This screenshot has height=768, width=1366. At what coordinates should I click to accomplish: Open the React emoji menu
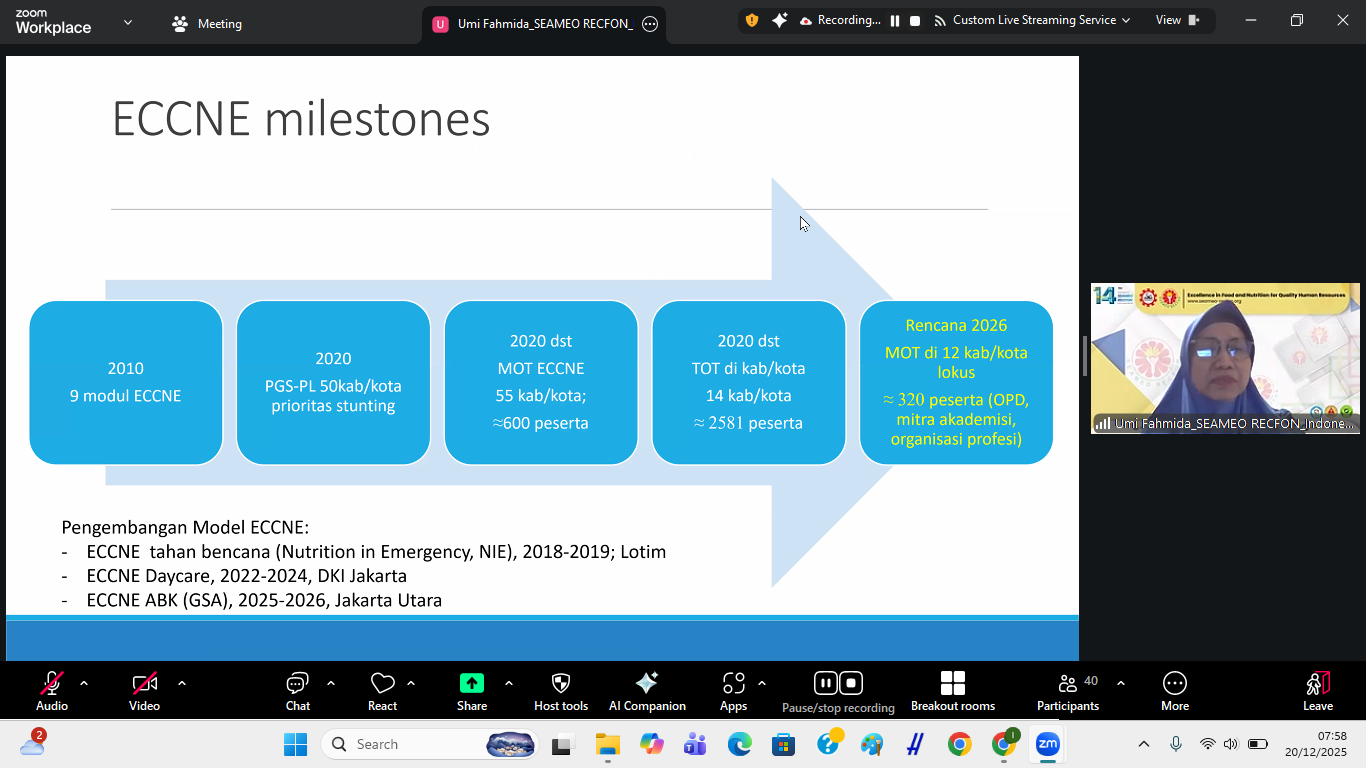(382, 690)
